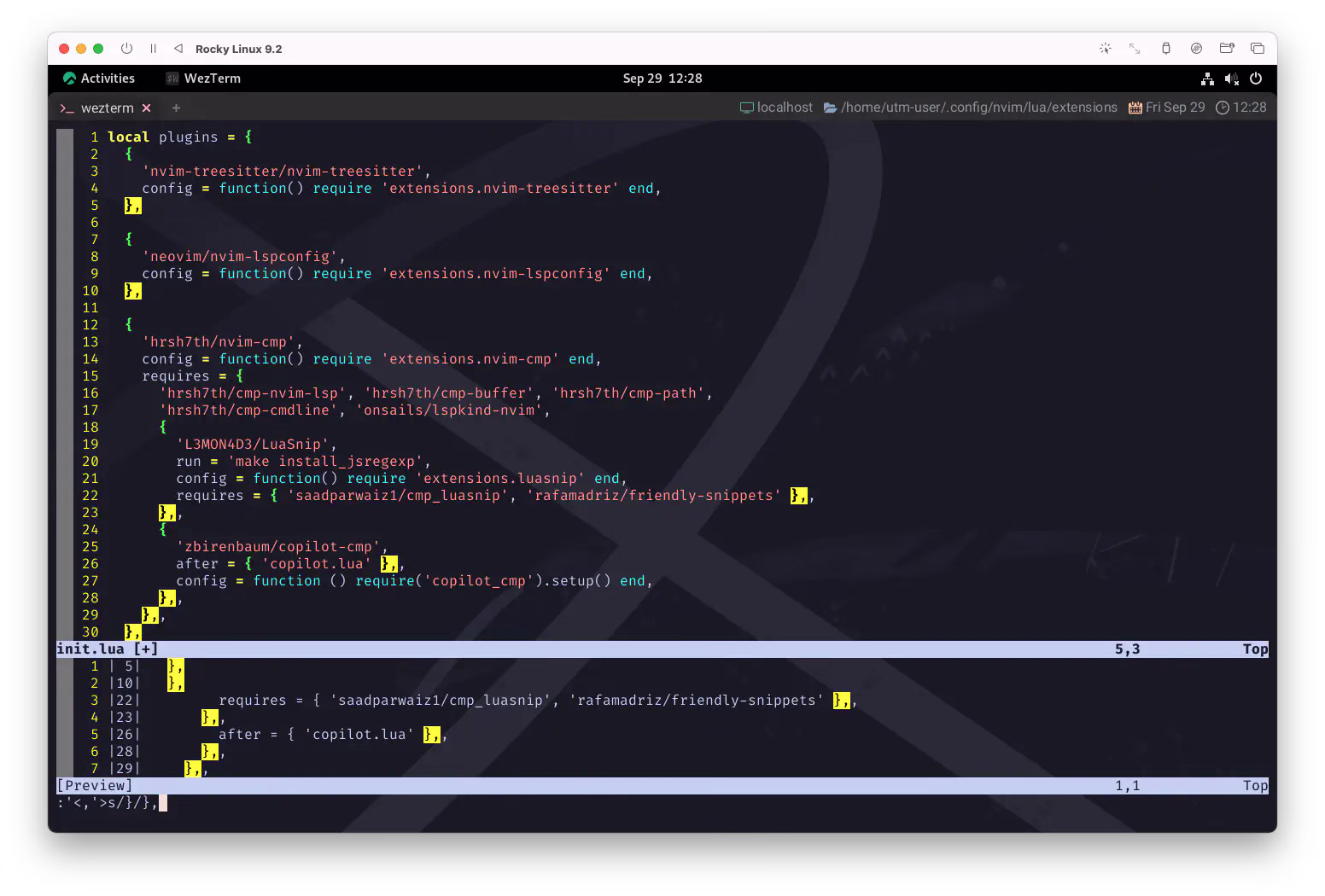
Task: Click the substitute command line input
Action: [662, 803]
